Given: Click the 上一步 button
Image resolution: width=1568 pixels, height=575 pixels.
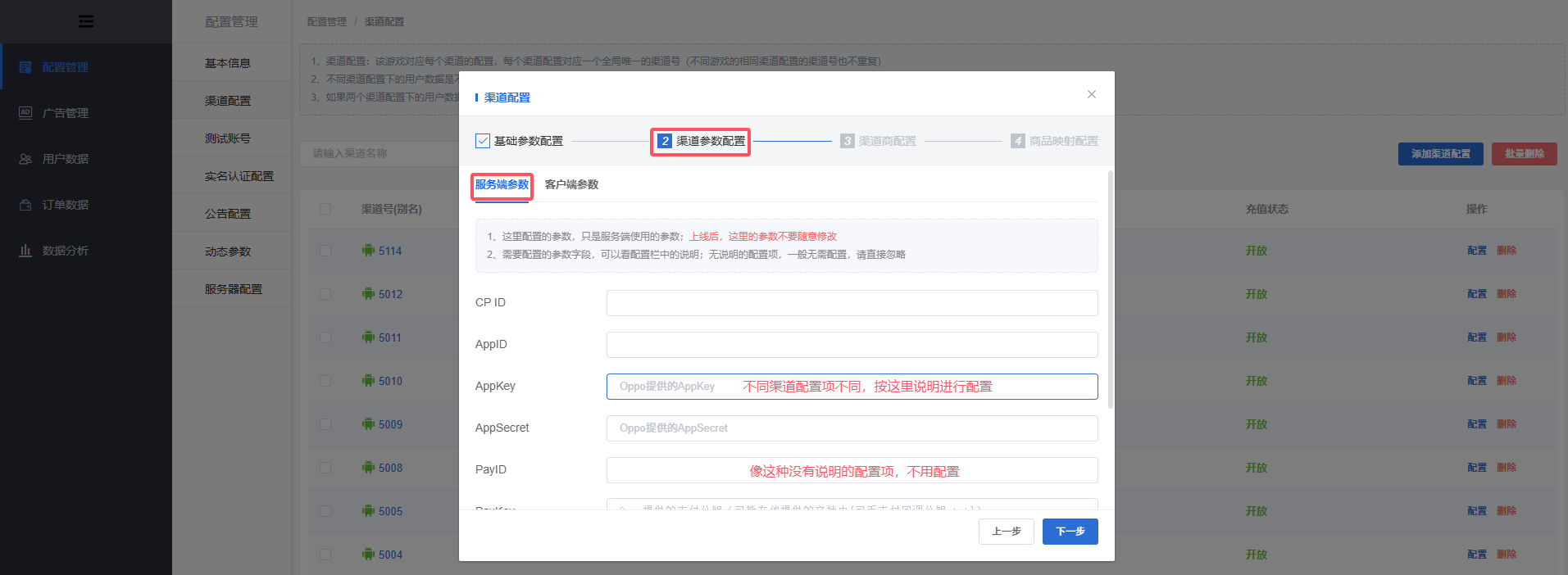Looking at the screenshot, I should click(1006, 532).
